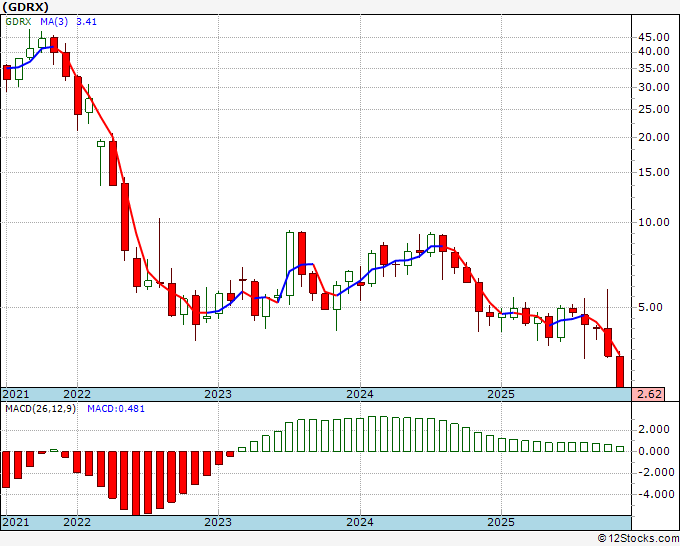Click the -4.000 MACD axis label
This screenshot has width=680, height=546.
click(x=654, y=494)
